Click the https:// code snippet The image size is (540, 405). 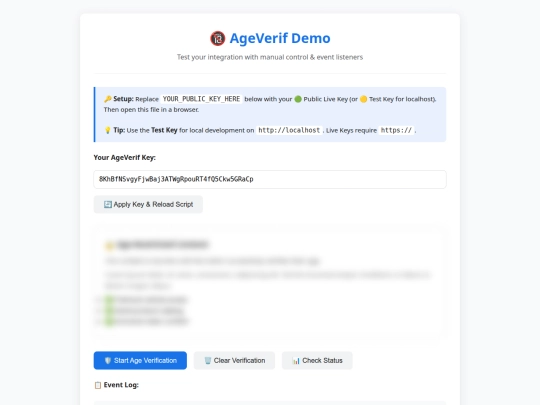pos(396,130)
